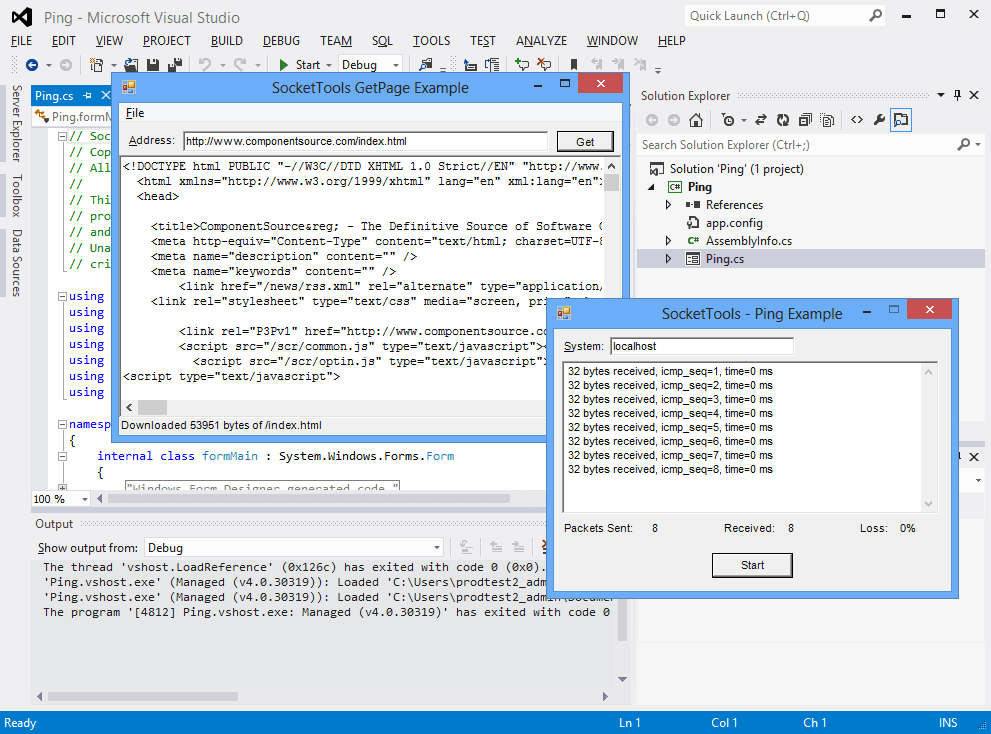Click the Uncomment selection toolbar icon
Screen dimensions: 991x734
pos(544,64)
